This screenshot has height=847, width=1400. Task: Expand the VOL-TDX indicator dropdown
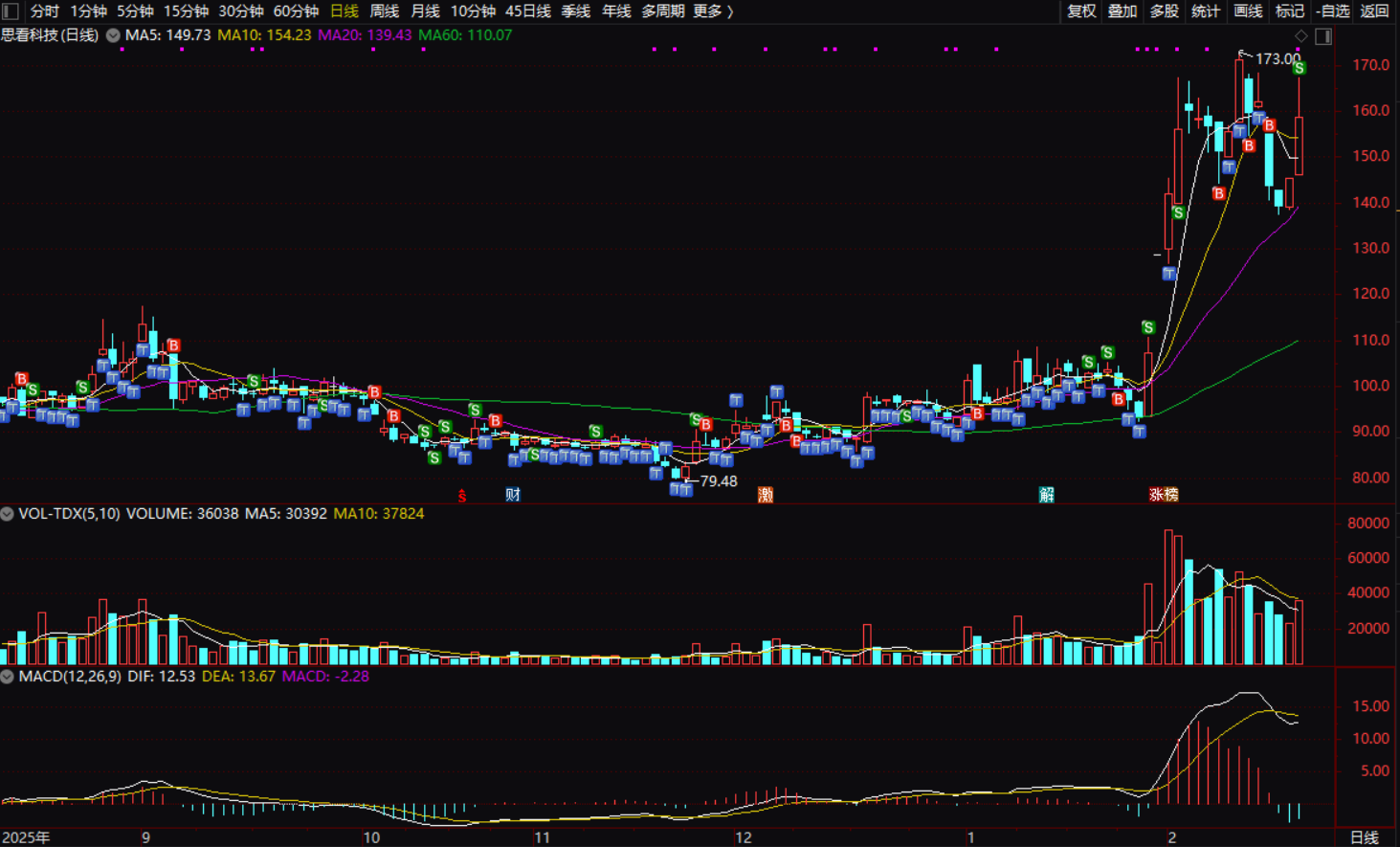(8, 514)
